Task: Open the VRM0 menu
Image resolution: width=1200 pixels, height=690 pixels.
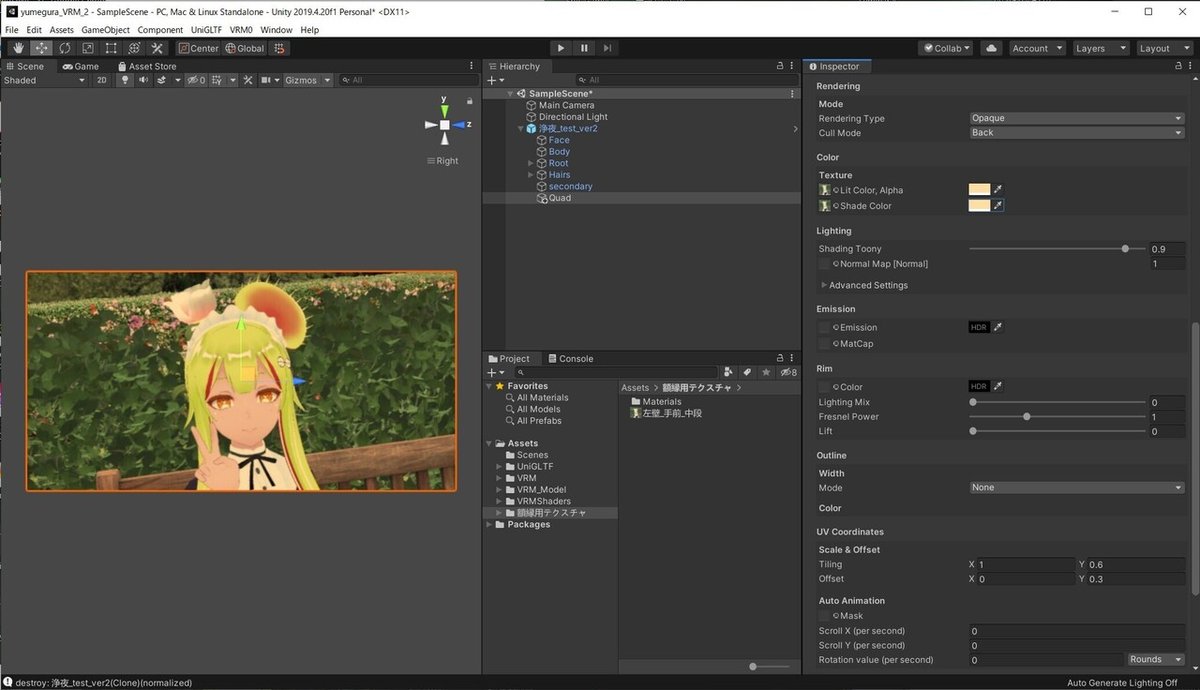Action: click(241, 30)
